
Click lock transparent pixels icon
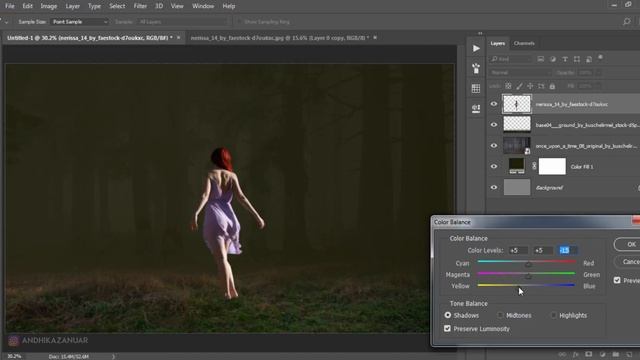(508, 86)
